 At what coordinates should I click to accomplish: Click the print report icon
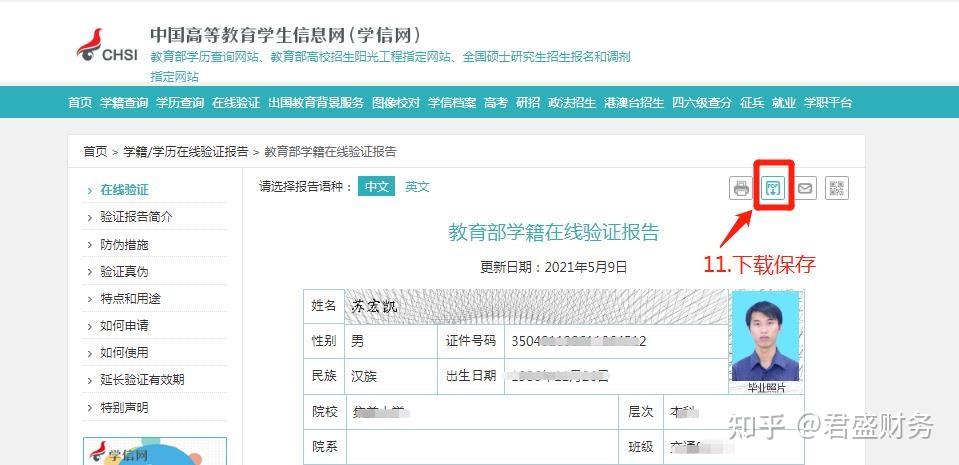click(x=741, y=188)
